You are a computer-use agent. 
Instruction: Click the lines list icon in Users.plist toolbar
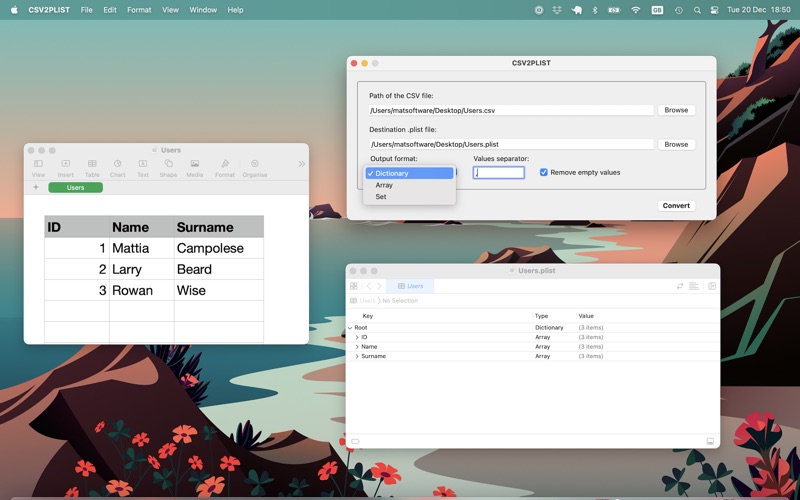[694, 286]
